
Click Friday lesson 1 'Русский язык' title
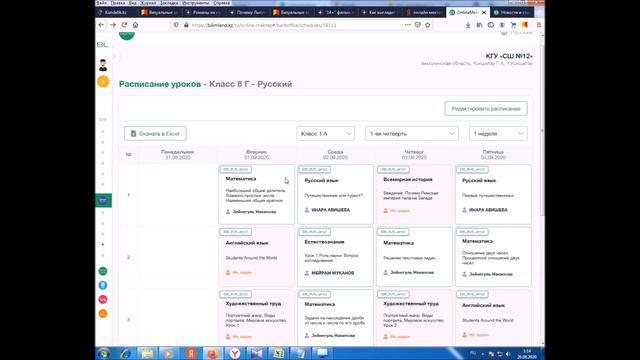tap(479, 180)
